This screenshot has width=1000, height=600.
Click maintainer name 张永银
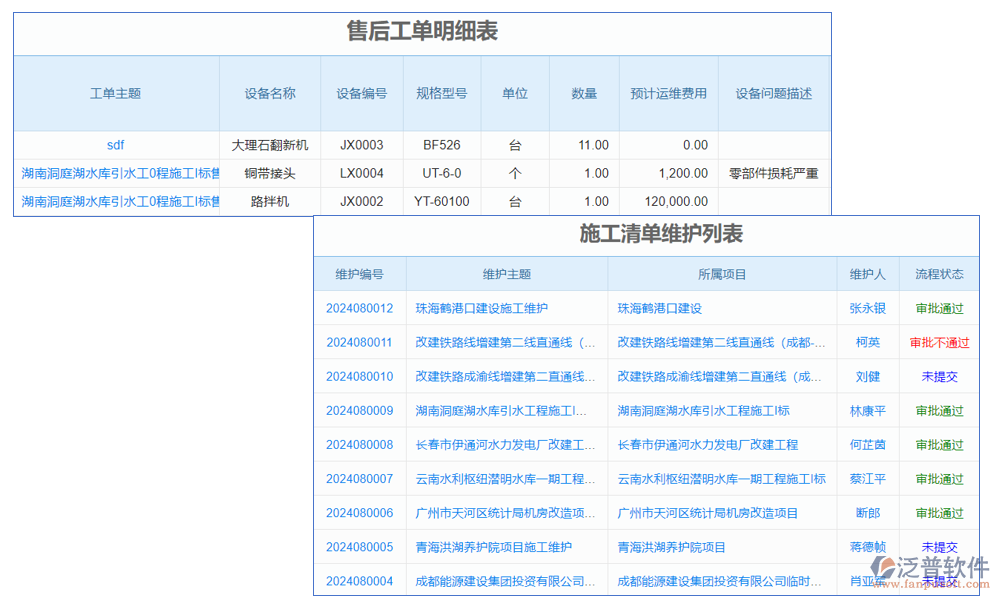(x=868, y=308)
